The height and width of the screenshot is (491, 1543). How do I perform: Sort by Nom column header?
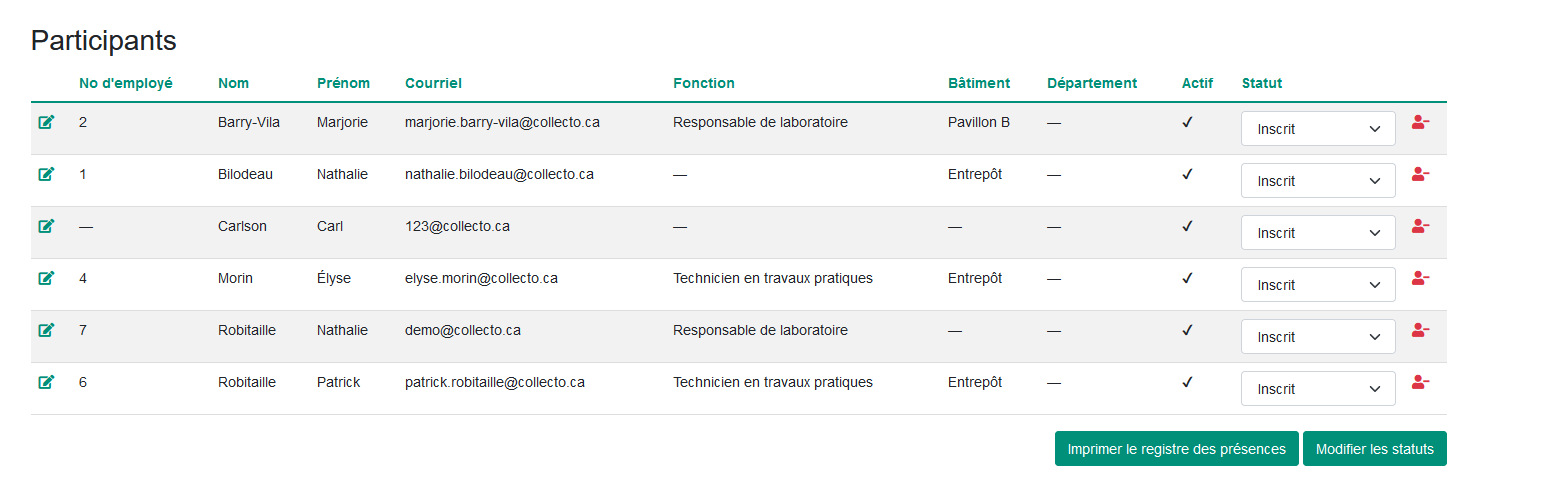[x=233, y=83]
